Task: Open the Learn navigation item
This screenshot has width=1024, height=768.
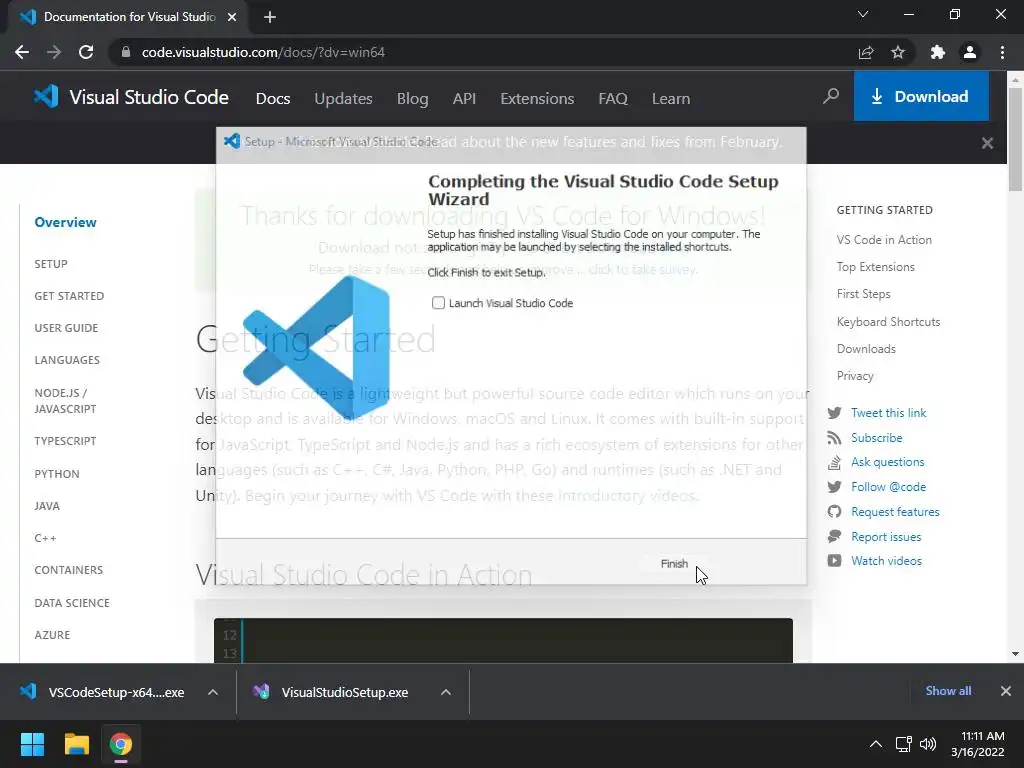Action: [x=671, y=99]
